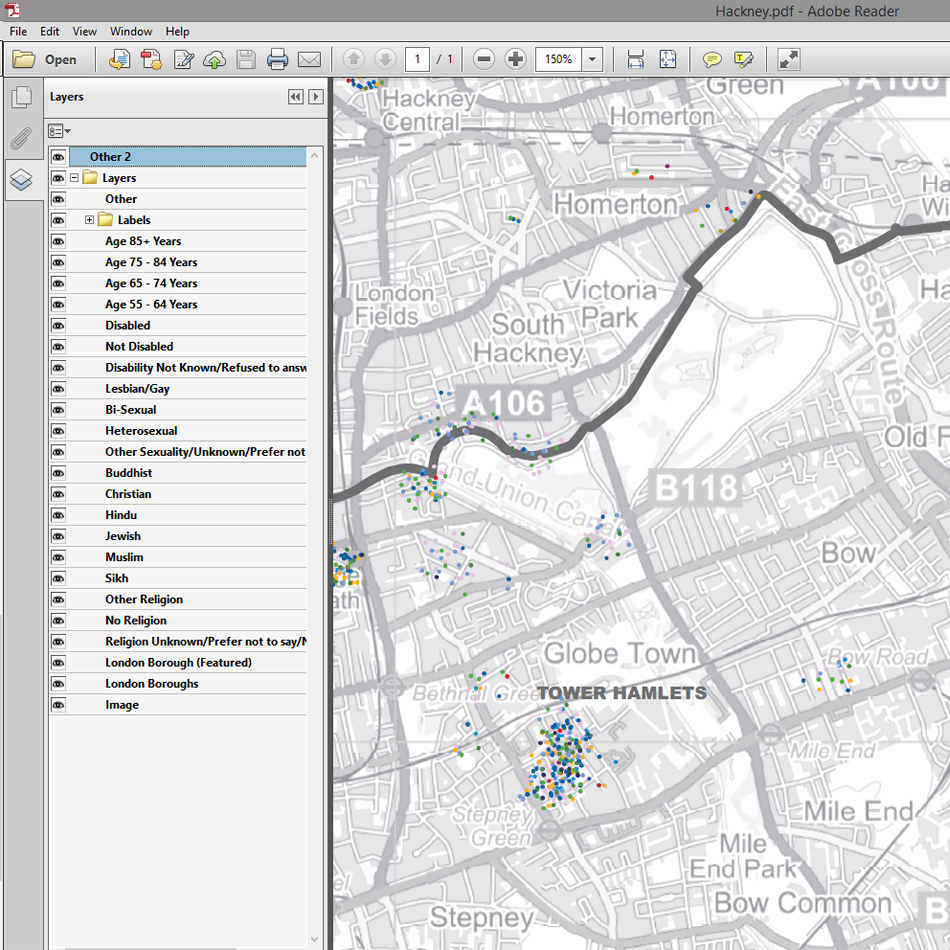Expand the Labels folder
This screenshot has width=950, height=950.
click(89, 220)
